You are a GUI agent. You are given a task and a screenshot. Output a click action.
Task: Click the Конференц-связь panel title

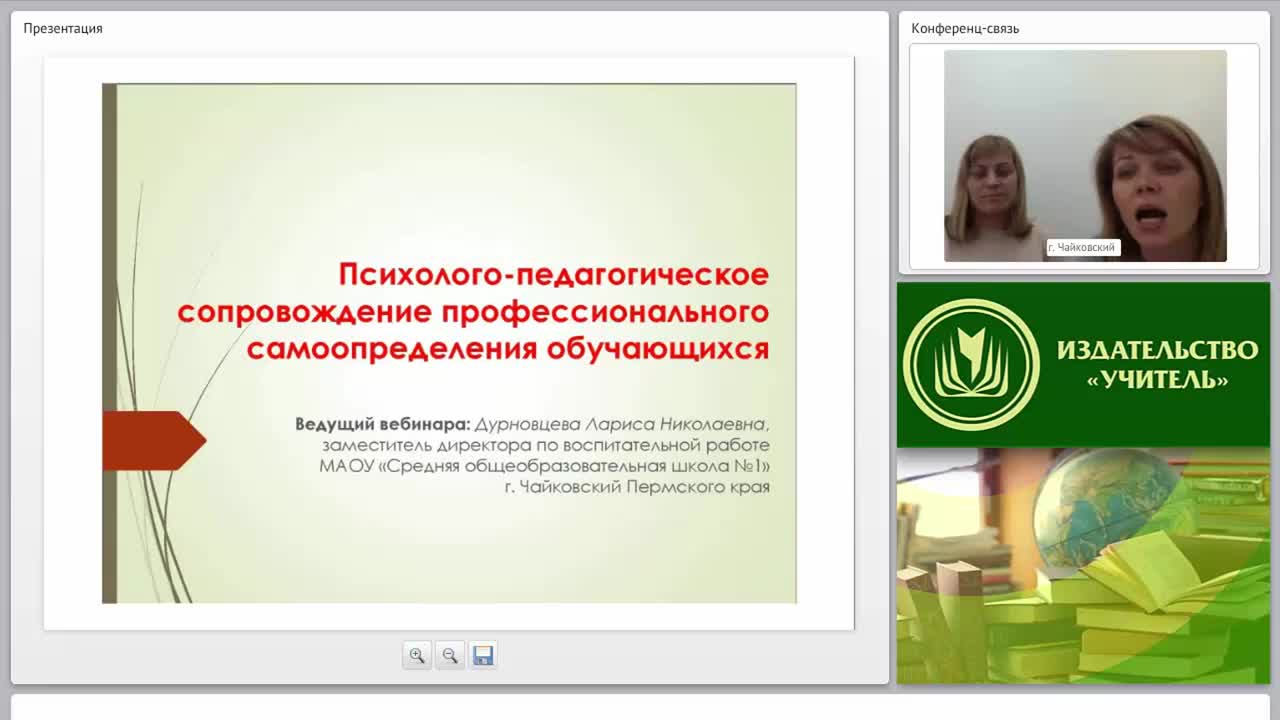pyautogui.click(x=965, y=28)
